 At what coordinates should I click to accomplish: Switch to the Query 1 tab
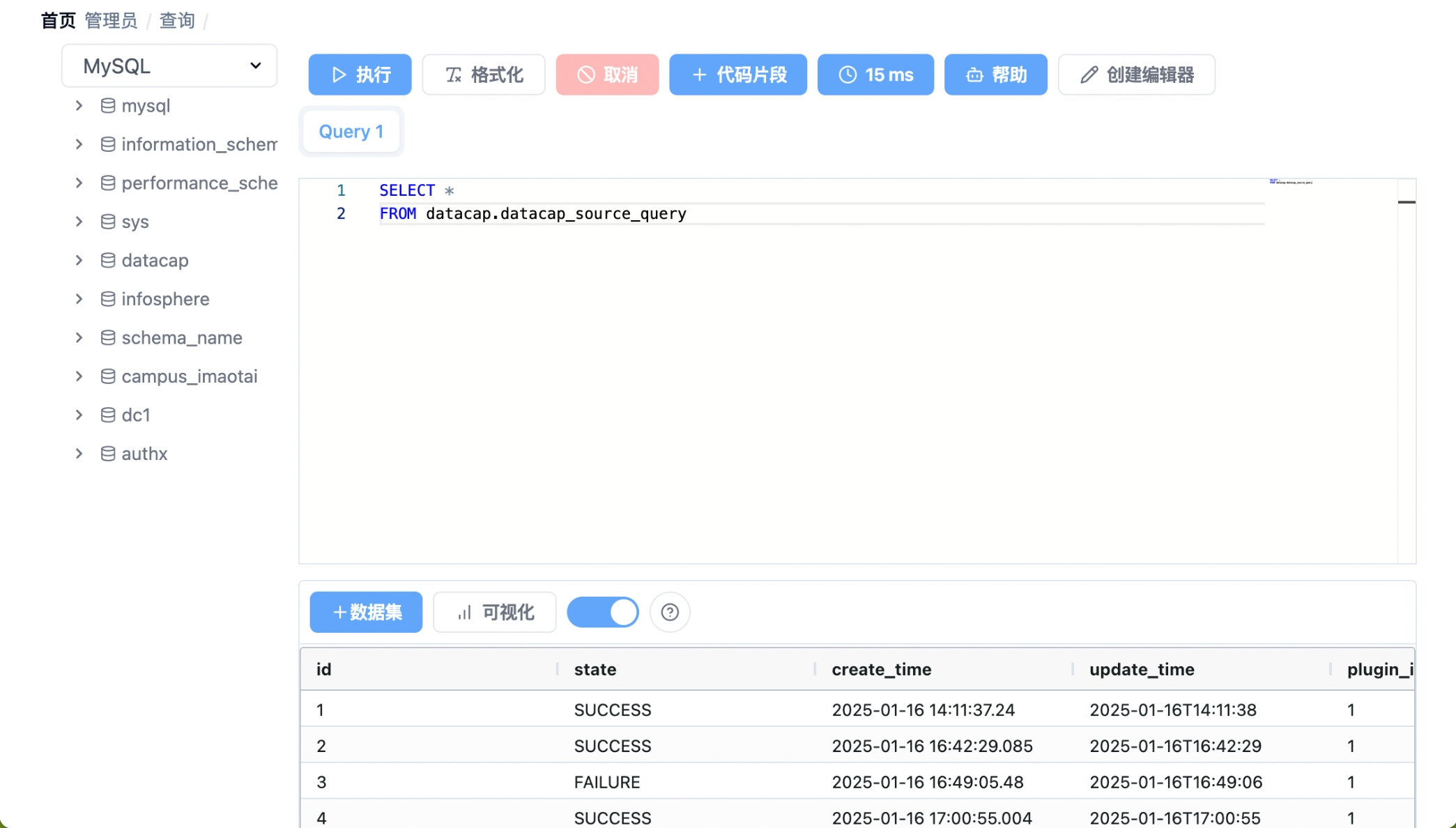(x=351, y=132)
